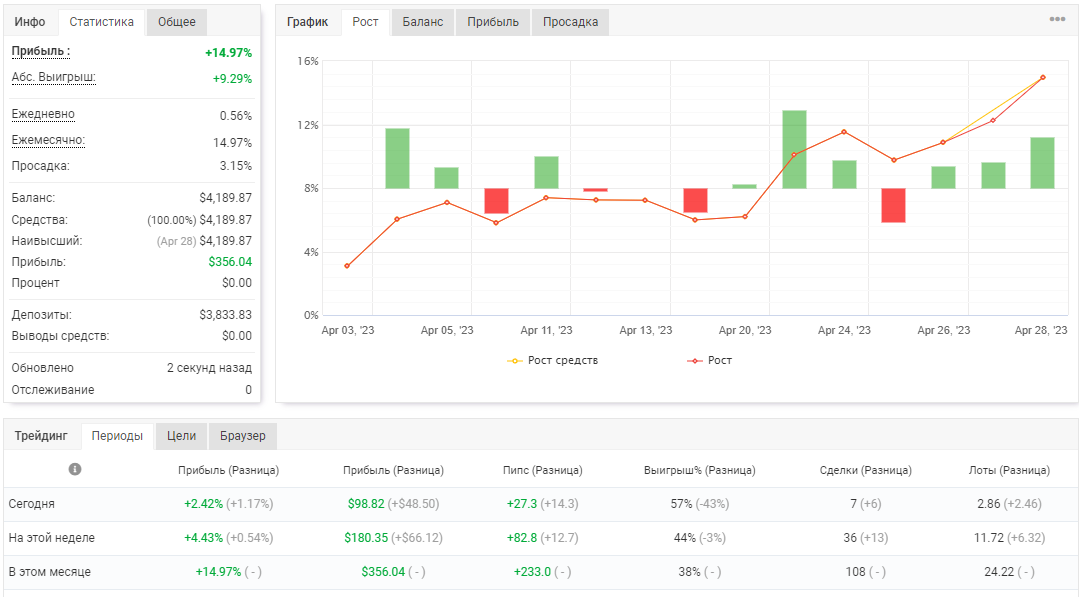Click the Абс. Выигрыш label
Screen dimensions: 1079x597
(x=54, y=77)
